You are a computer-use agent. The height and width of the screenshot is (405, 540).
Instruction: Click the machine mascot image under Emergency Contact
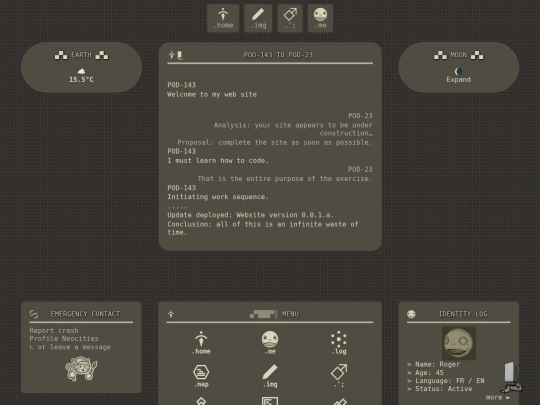click(x=81, y=368)
